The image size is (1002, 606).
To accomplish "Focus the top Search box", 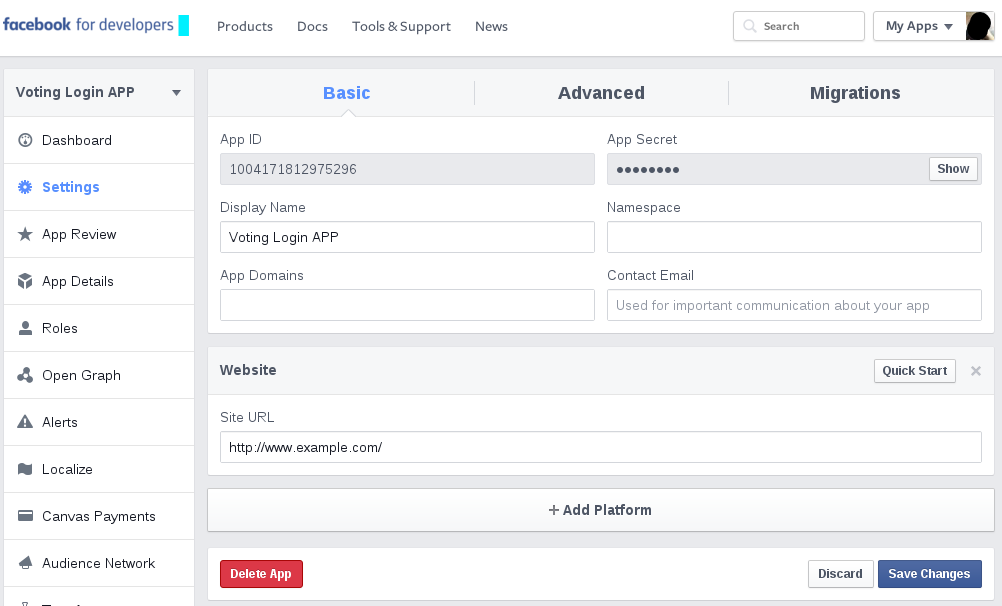I will coord(799,26).
